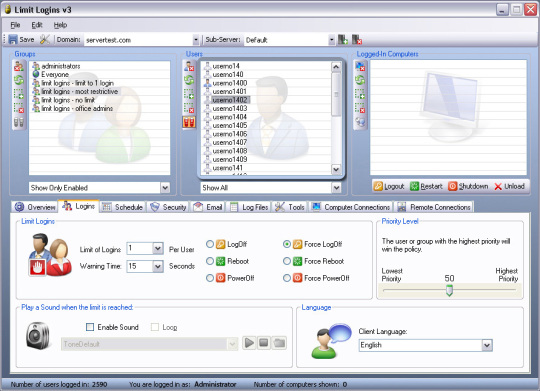Viewport: 540px width, 391px height.
Task: Switch to the Remote Connections tab
Action: pos(434,207)
